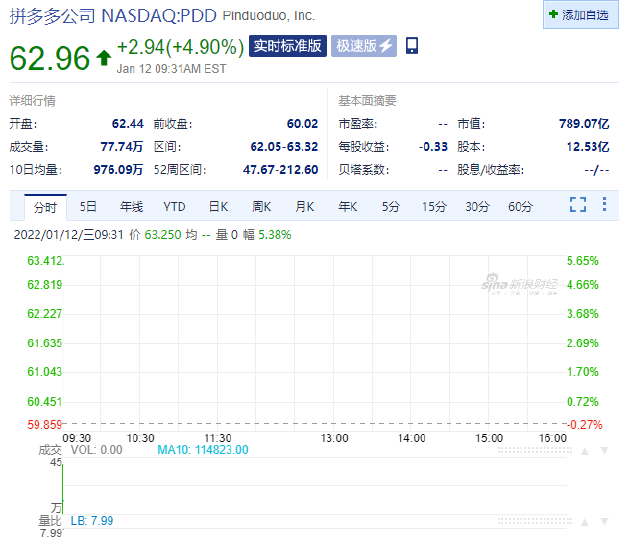Click the timestamp Jan 12 09:31AM EST
Viewport: 630px width, 542px height.
(172, 69)
